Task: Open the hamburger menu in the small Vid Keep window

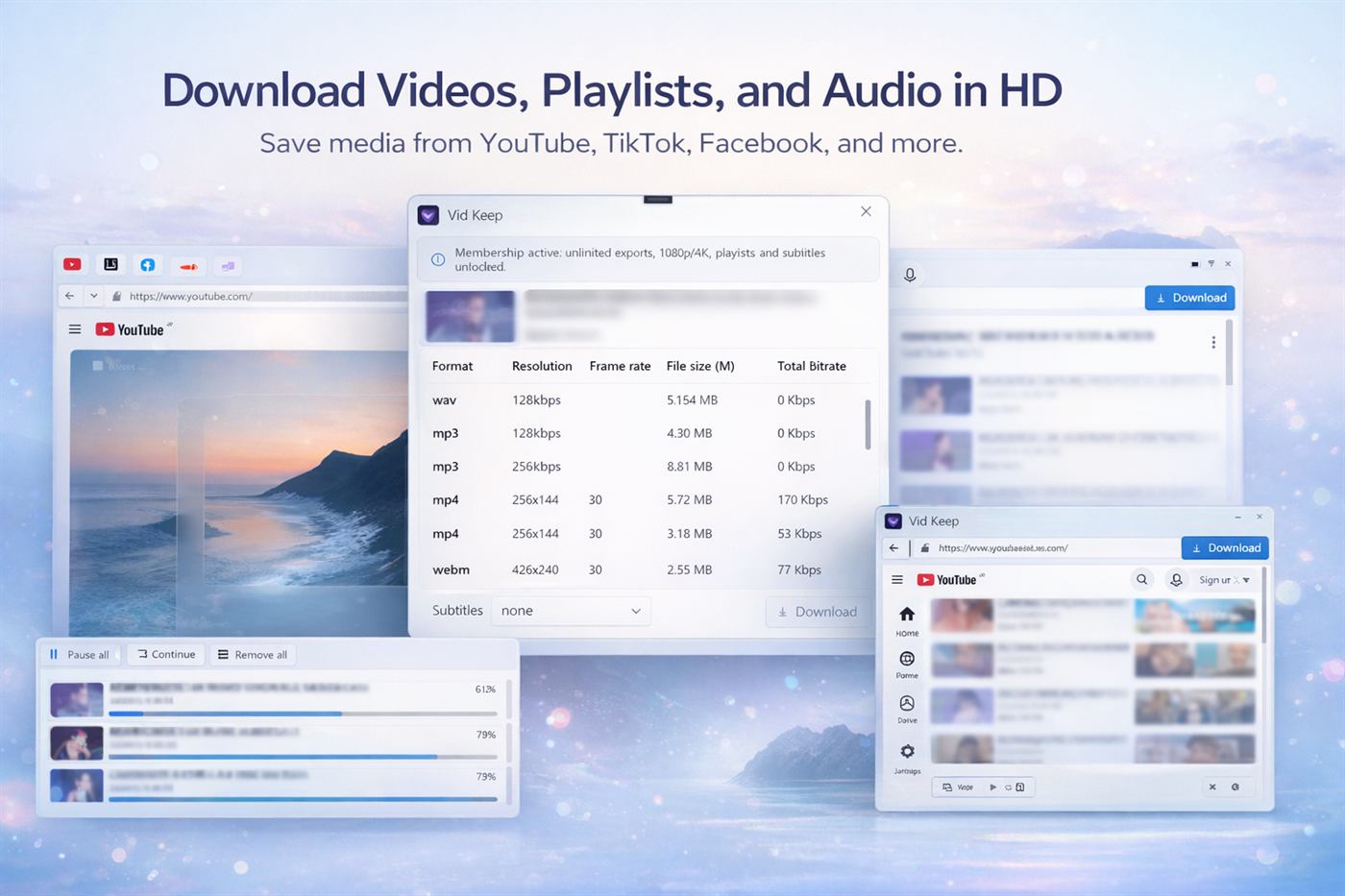Action: point(896,579)
